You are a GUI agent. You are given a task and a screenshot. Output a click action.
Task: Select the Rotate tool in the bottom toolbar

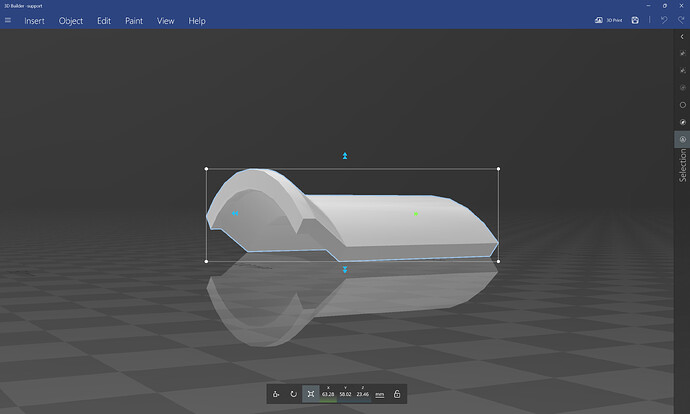pos(294,394)
